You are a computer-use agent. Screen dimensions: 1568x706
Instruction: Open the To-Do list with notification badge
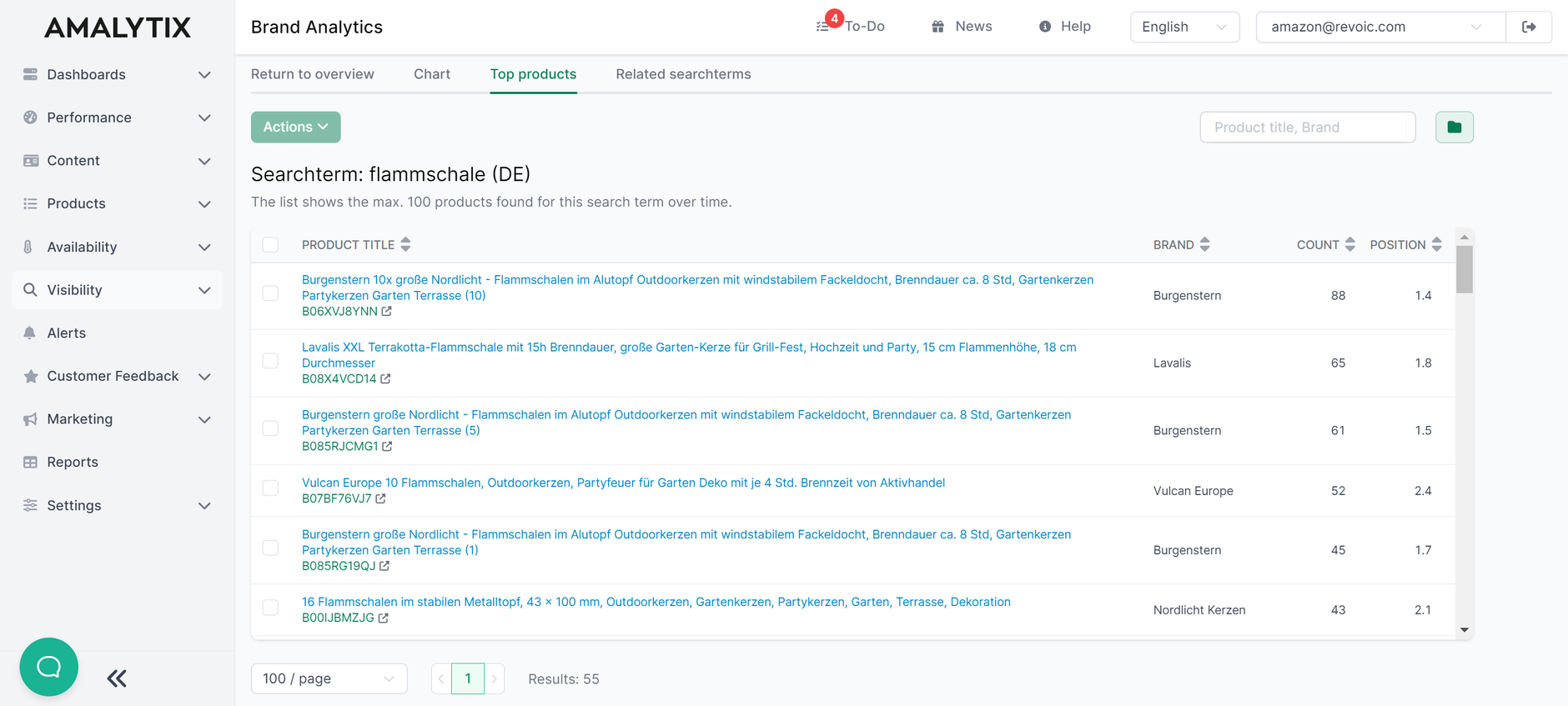(x=851, y=27)
